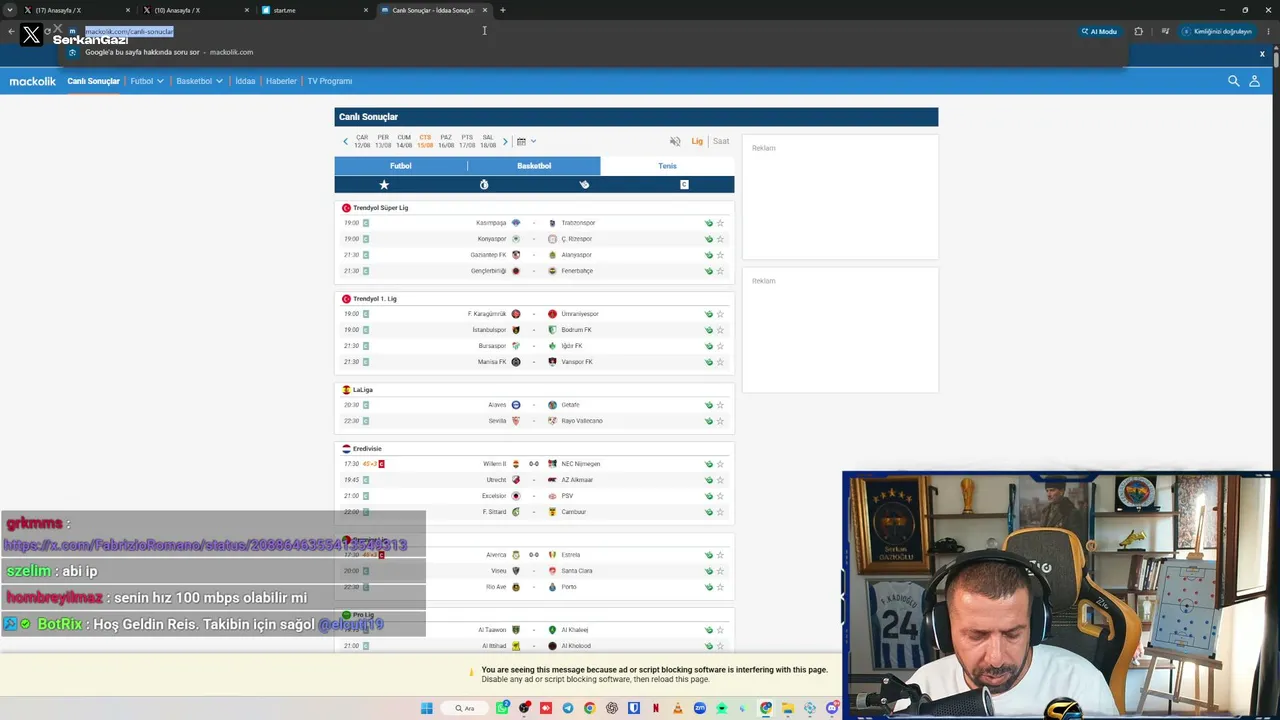Screen dimensions: 1280x720
Task: Click the AI Modu button in Chrome
Action: pos(1099,31)
